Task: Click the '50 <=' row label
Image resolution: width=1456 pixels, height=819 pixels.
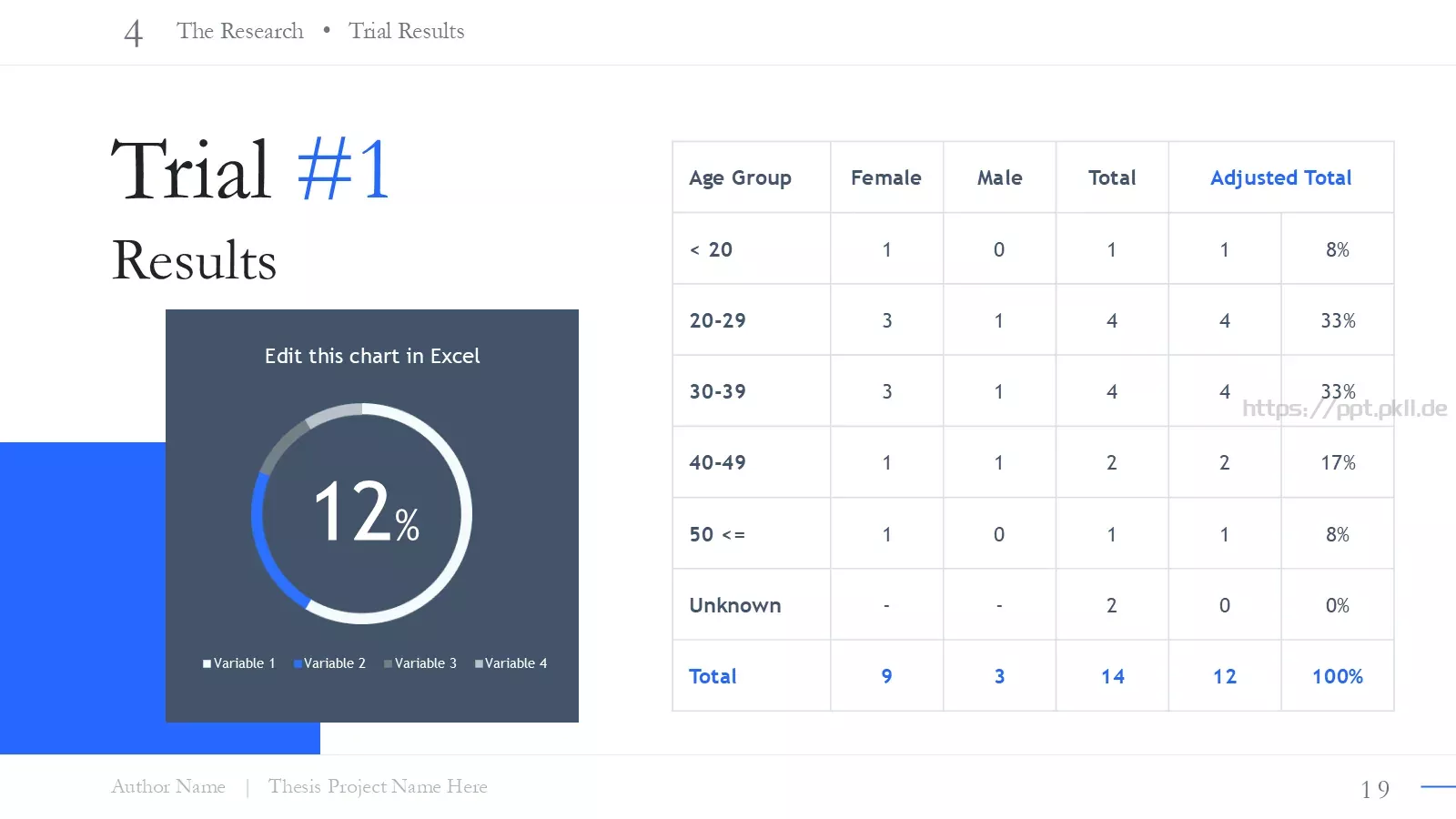Action: (x=717, y=534)
